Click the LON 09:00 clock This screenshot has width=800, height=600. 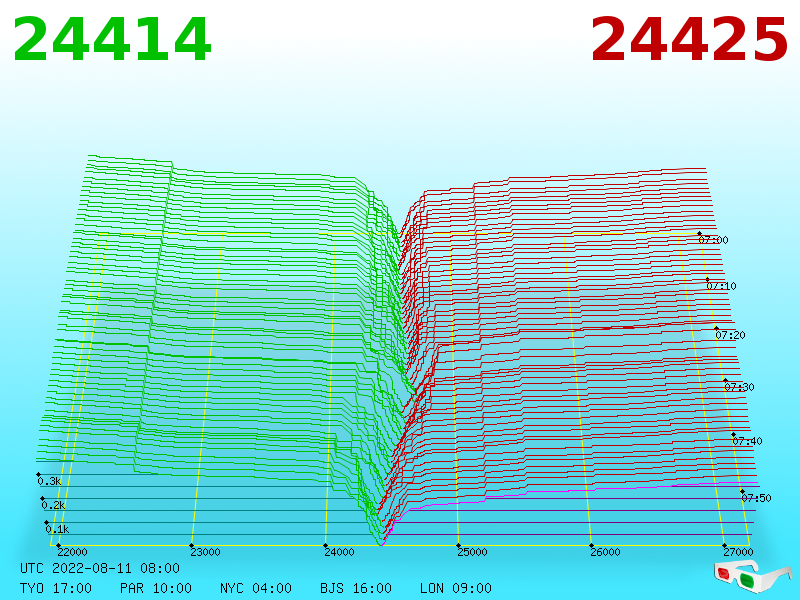(456, 588)
